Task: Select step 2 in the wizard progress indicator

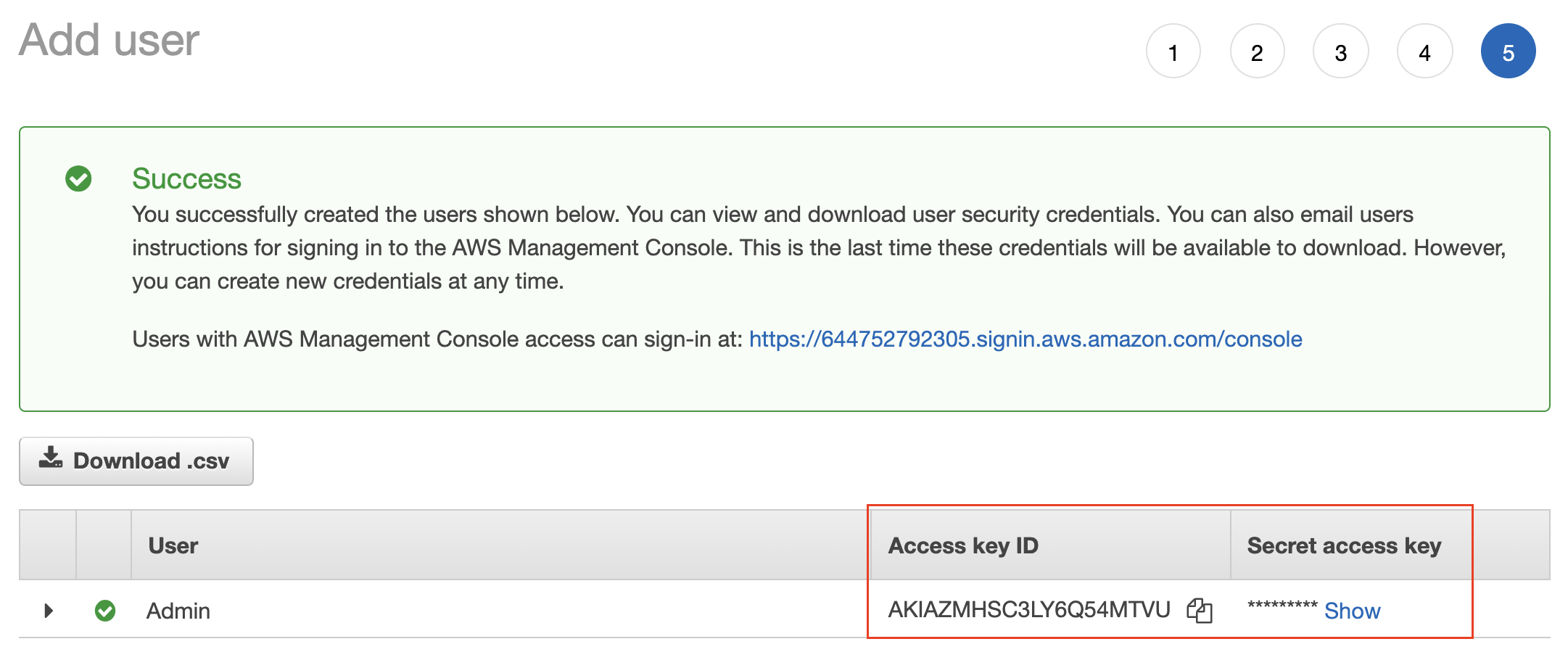Action: [x=1257, y=51]
